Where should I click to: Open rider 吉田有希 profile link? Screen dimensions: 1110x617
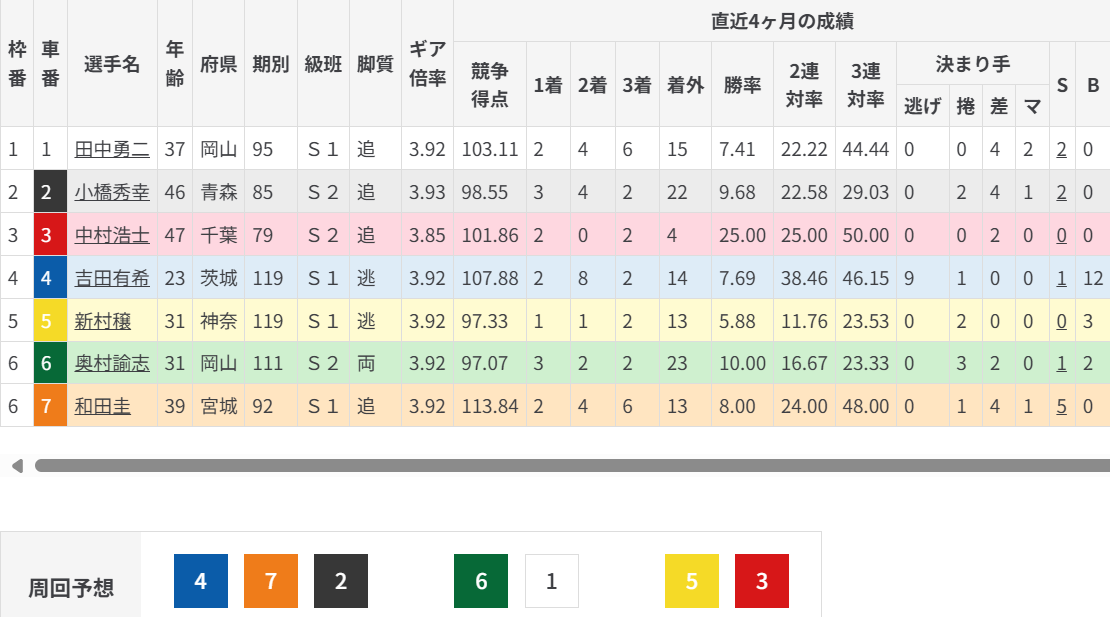(112, 279)
